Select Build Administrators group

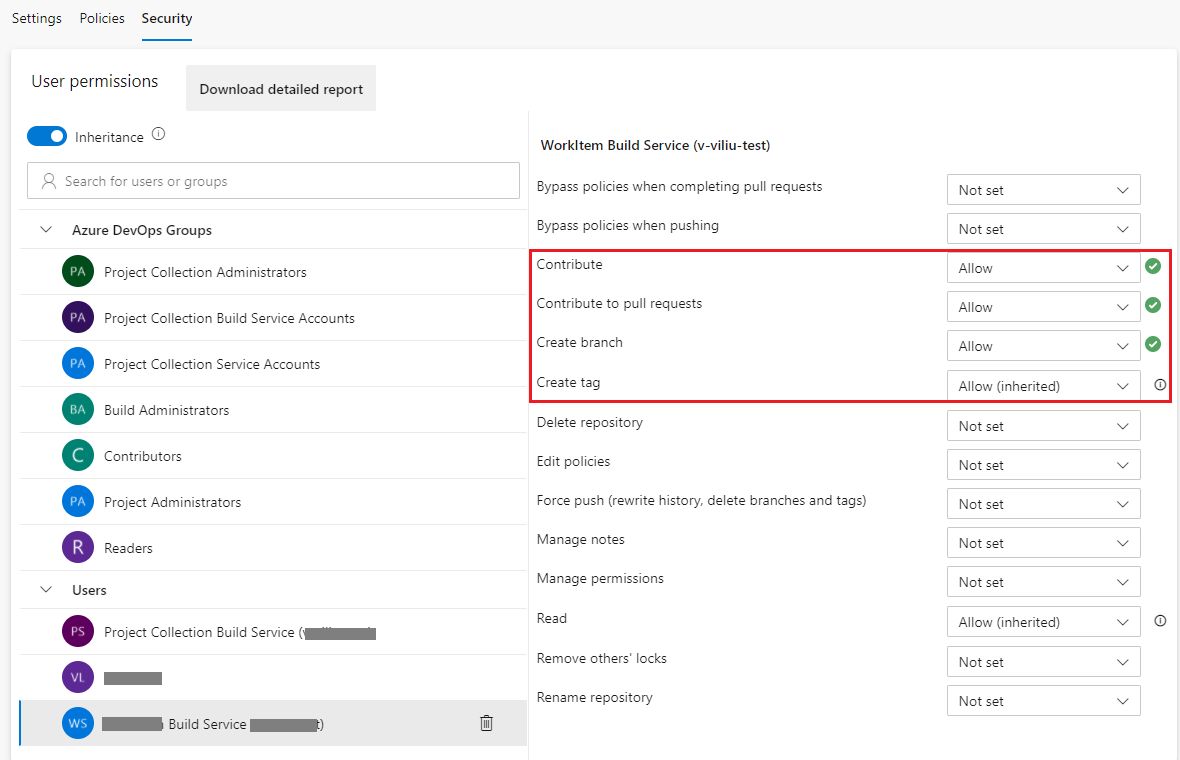tap(273, 409)
